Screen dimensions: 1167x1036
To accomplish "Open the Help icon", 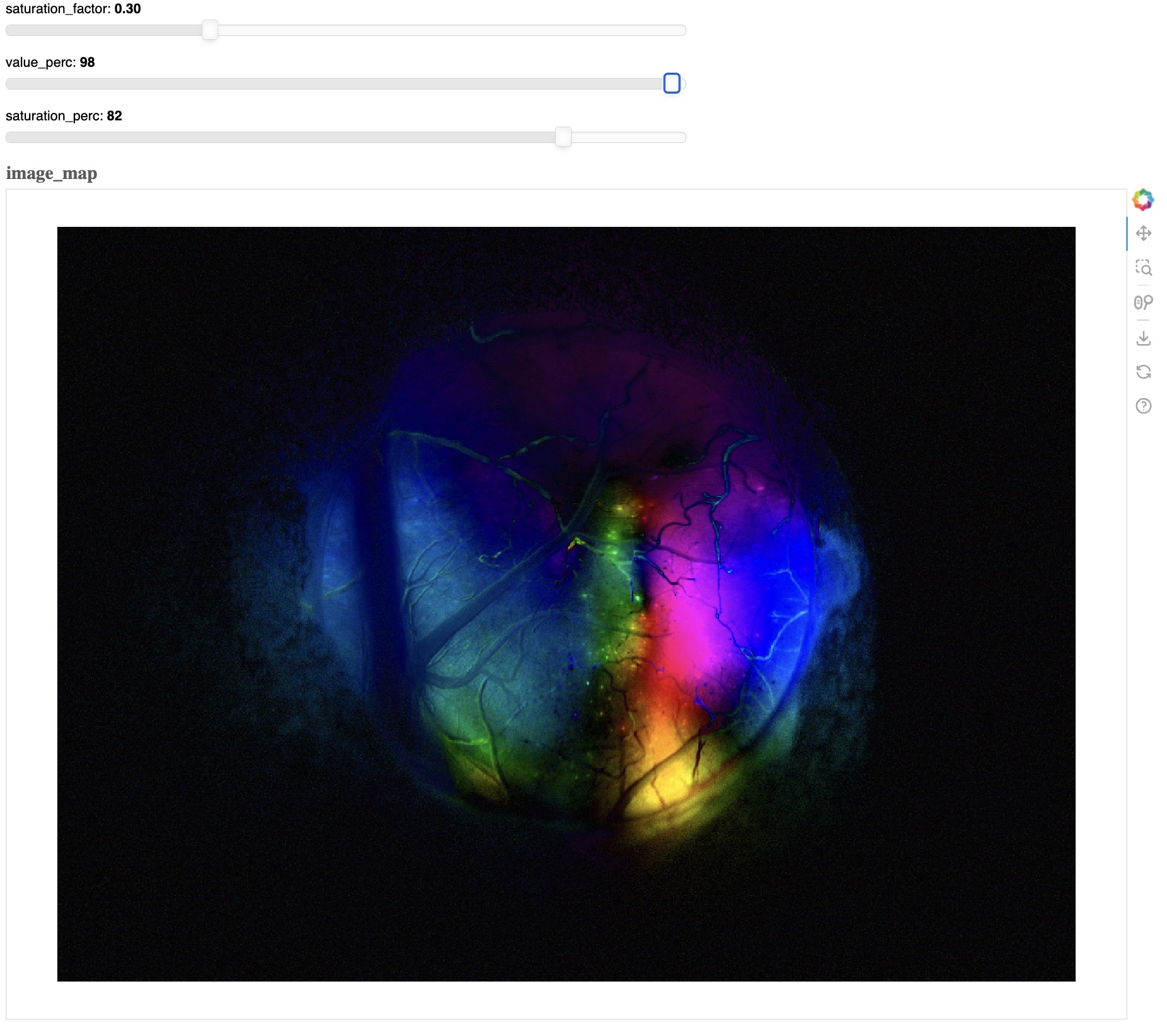I will pyautogui.click(x=1143, y=406).
